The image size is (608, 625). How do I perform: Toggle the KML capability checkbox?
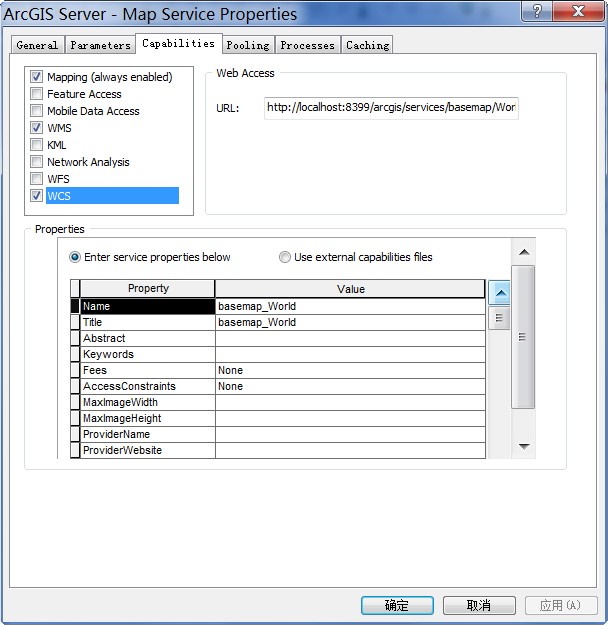pos(37,145)
